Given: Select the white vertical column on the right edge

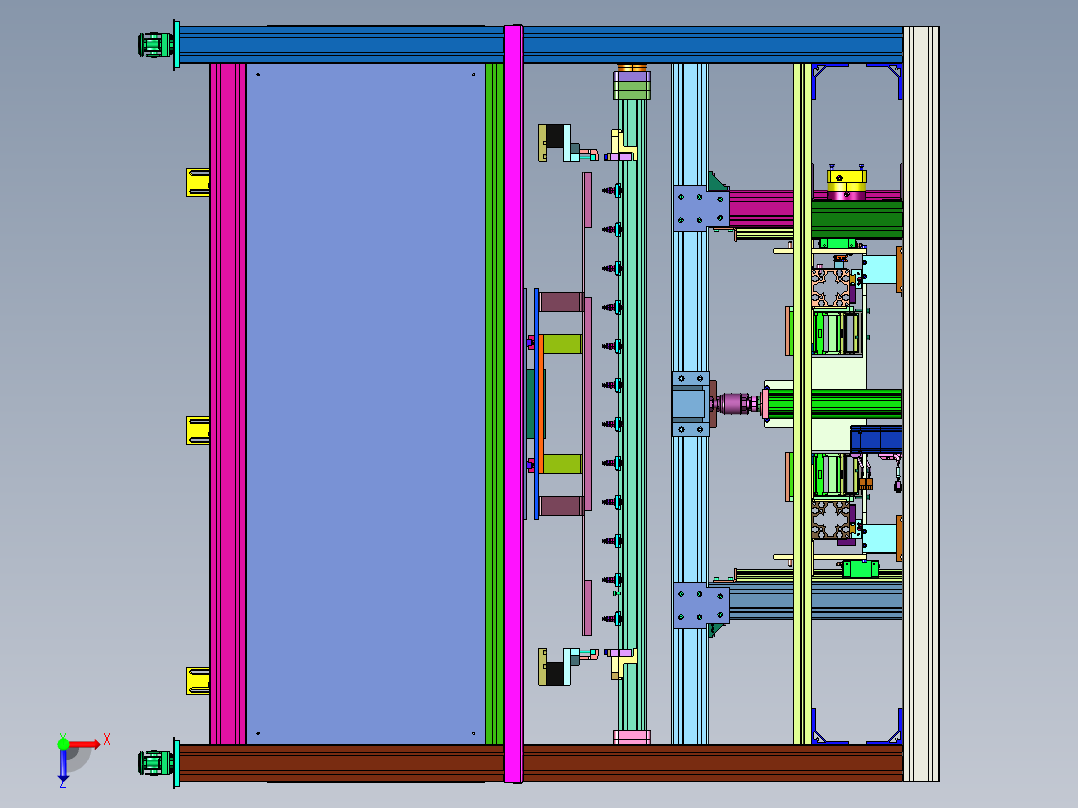Looking at the screenshot, I should point(921,404).
